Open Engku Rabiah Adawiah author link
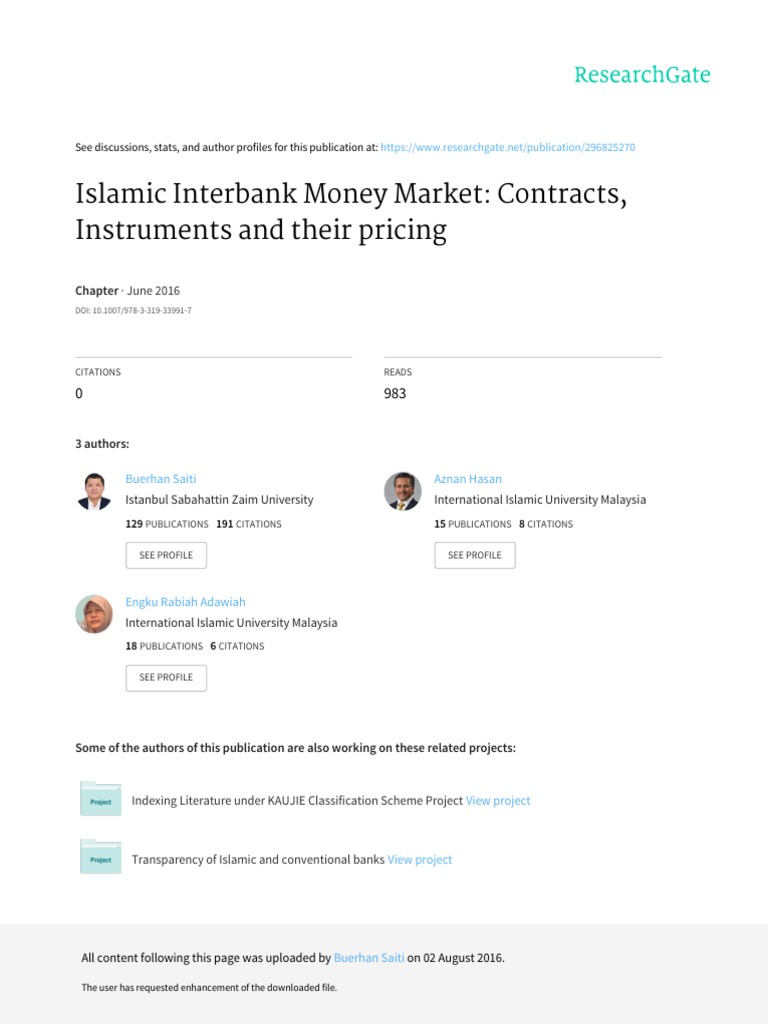This screenshot has width=768, height=1024. coord(185,602)
